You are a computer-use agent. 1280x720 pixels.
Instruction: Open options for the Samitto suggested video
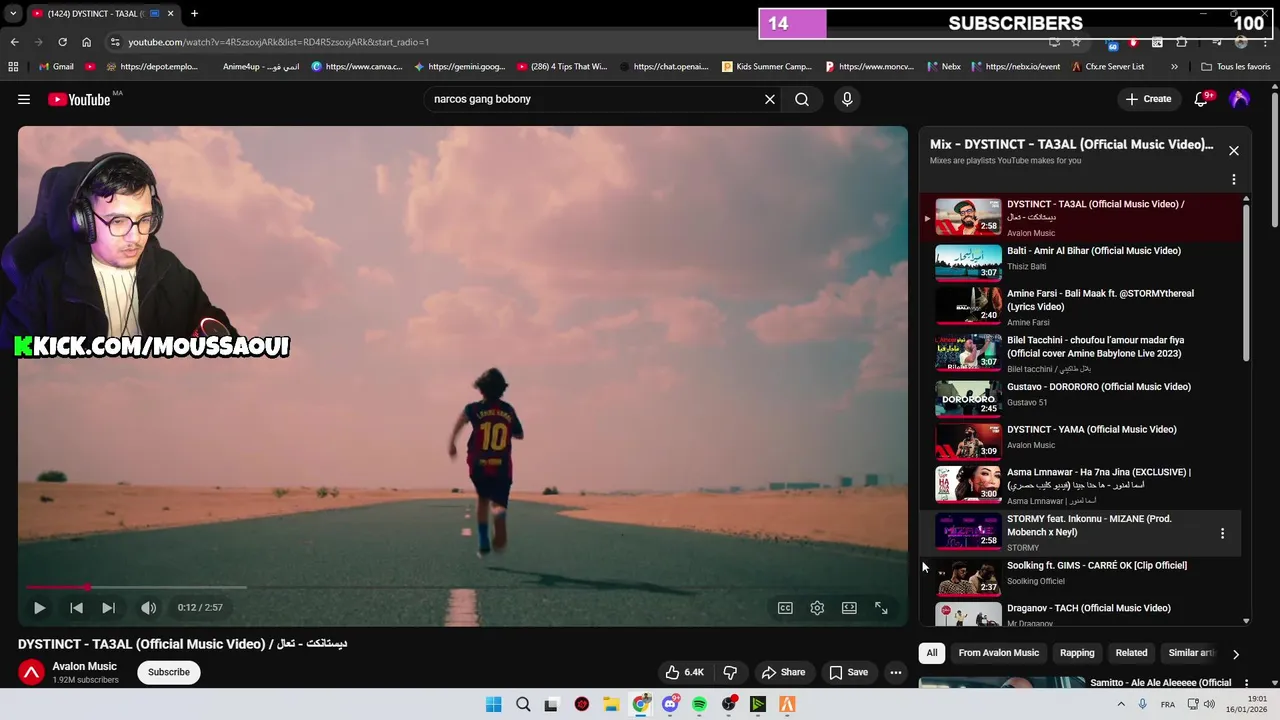tap(1246, 683)
